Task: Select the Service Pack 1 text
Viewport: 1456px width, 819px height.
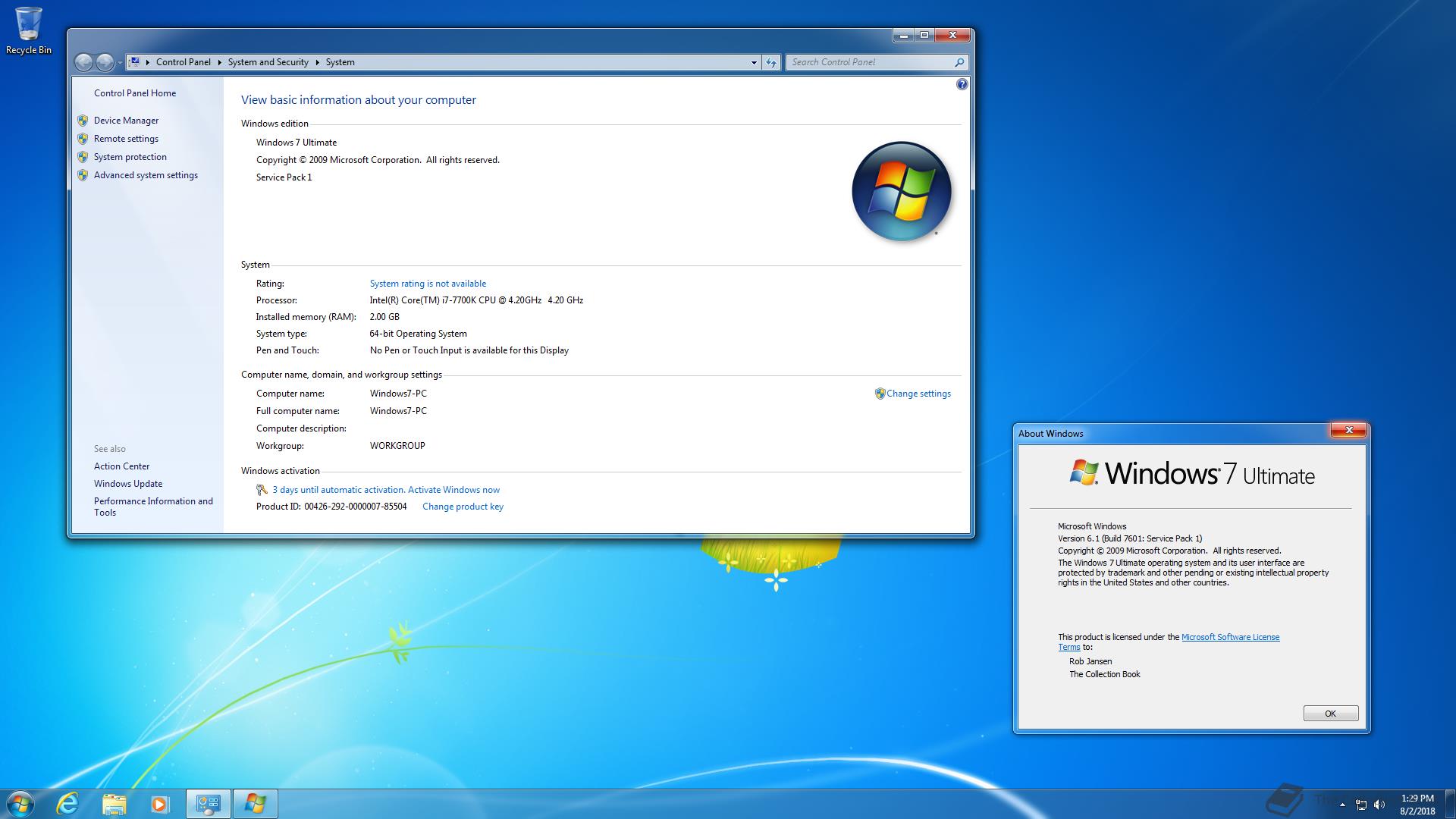Action: pyautogui.click(x=284, y=177)
